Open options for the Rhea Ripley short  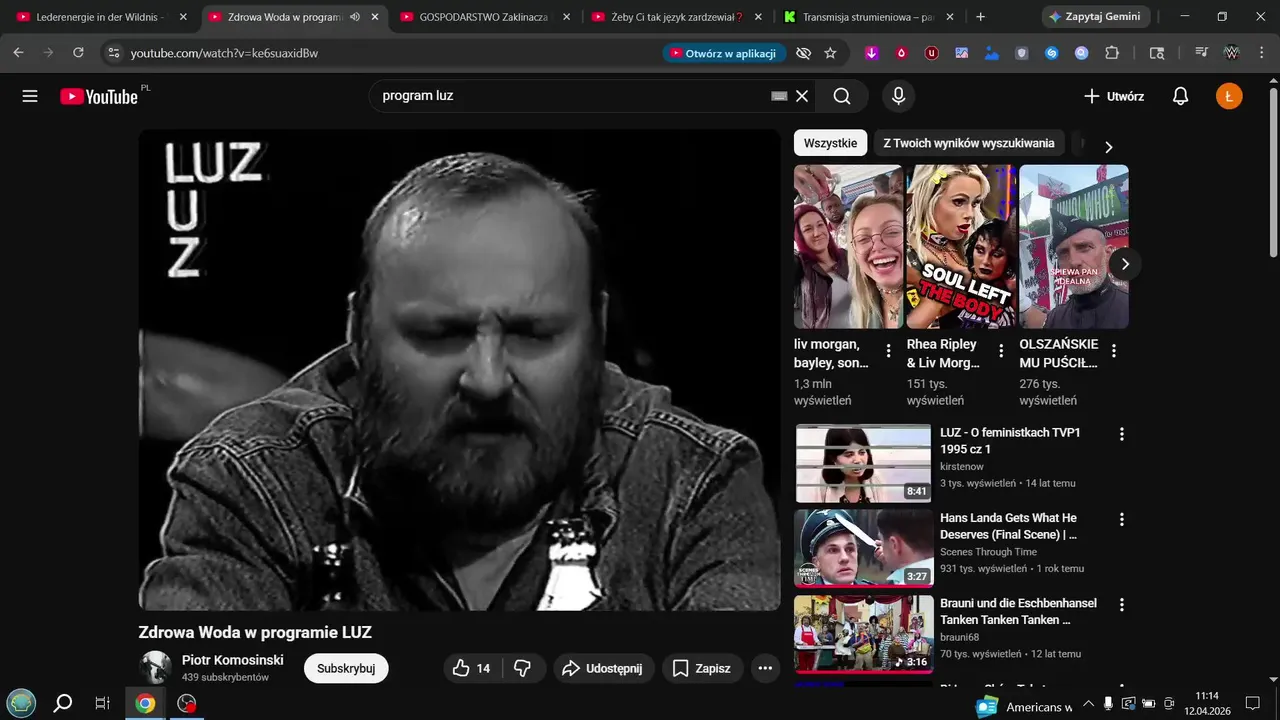(1001, 351)
